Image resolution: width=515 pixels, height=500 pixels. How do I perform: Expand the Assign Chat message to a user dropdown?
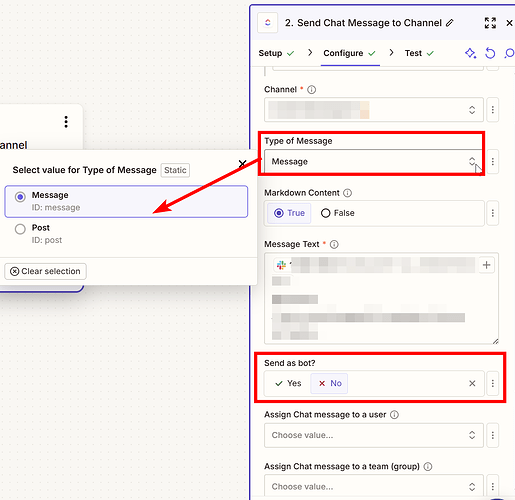tap(374, 435)
